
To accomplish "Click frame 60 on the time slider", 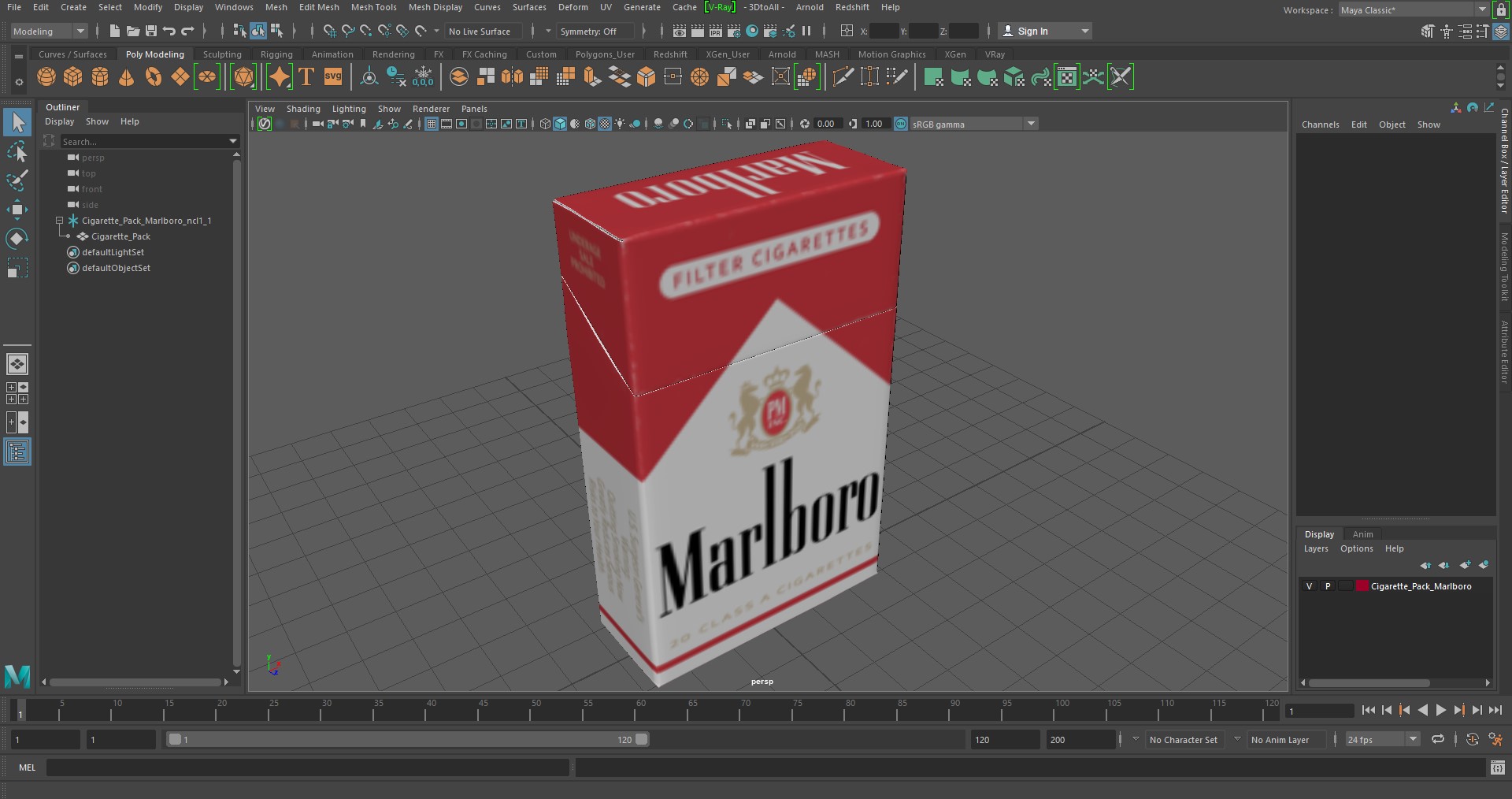I will 639,710.
